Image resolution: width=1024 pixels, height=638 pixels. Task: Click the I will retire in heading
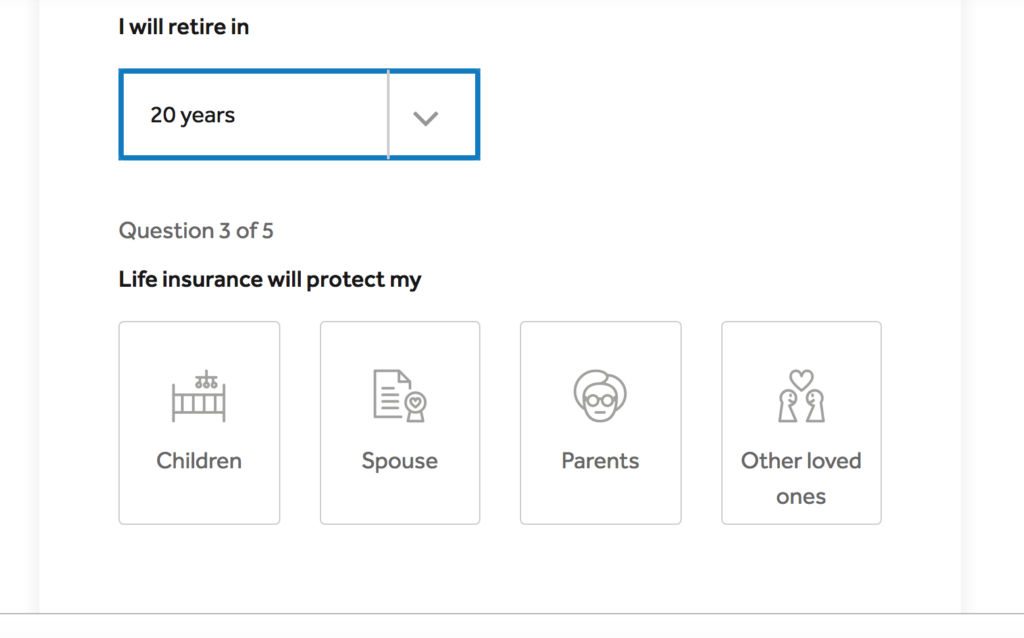pos(184,27)
